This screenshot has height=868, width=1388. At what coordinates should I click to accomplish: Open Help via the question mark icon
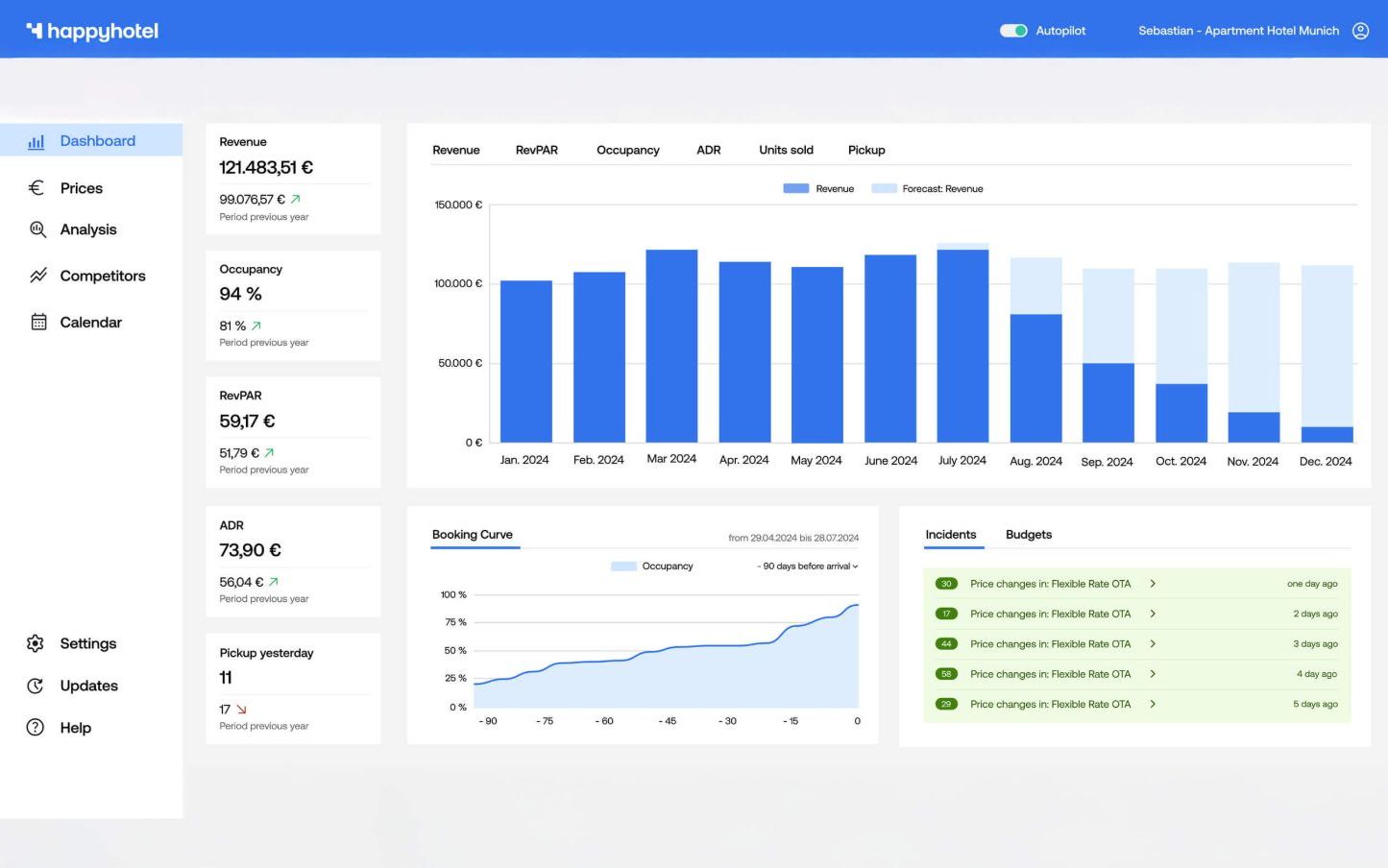pos(36,728)
